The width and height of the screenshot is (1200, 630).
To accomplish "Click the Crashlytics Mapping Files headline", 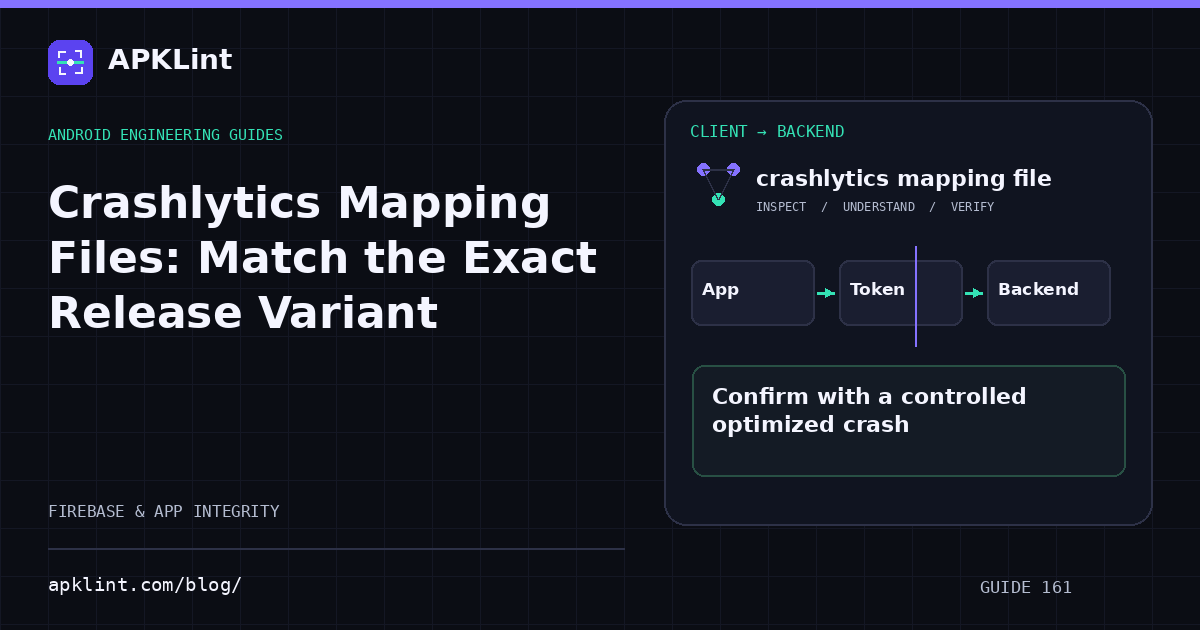I will (x=322, y=258).
